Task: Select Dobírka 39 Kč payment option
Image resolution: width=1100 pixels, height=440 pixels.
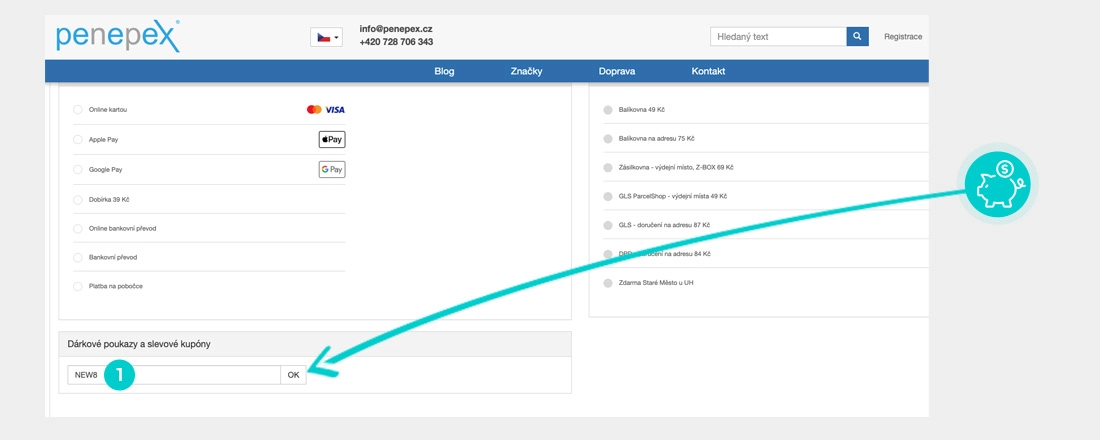Action: click(x=79, y=199)
